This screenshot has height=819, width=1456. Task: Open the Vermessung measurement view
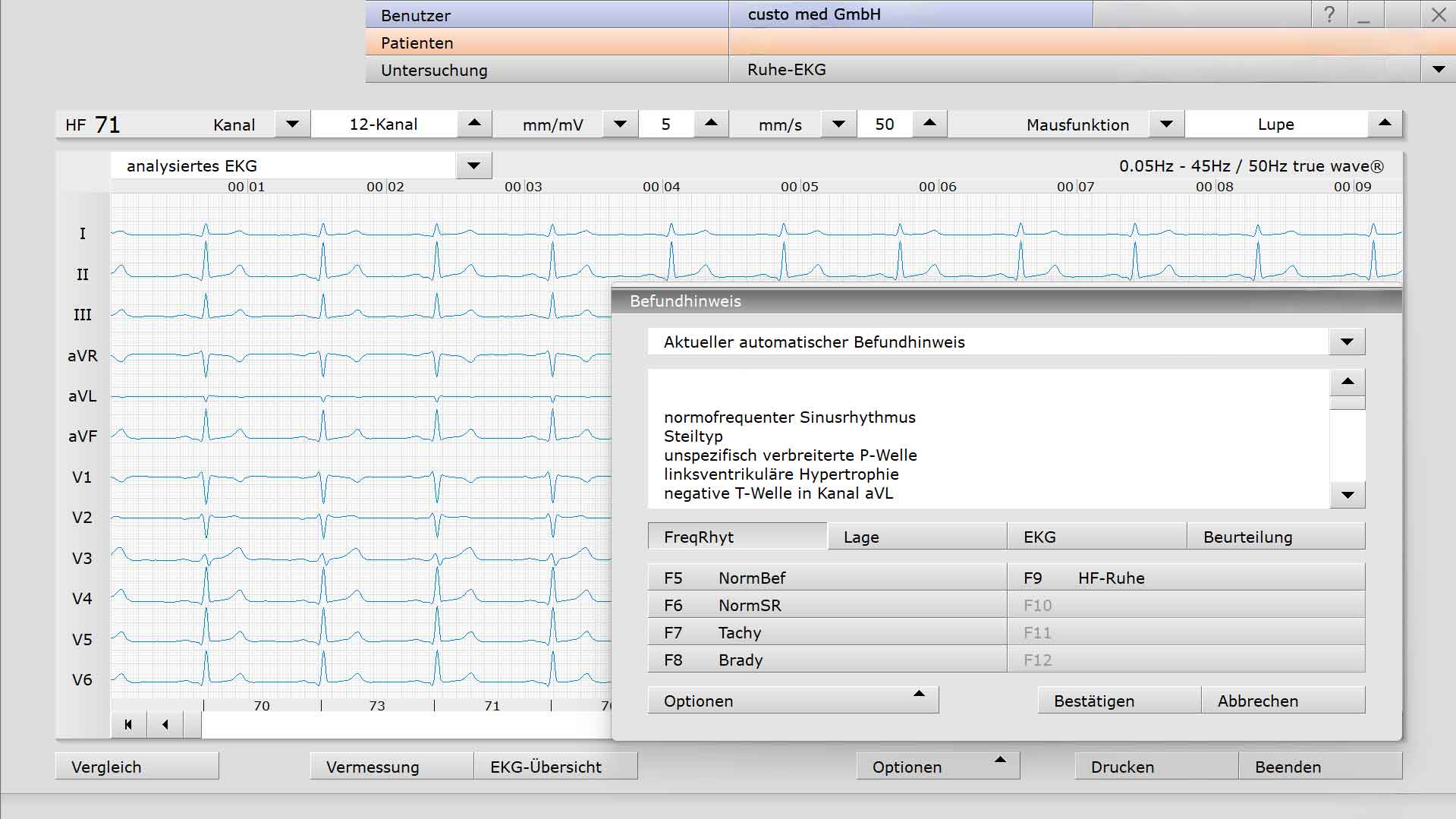tap(392, 767)
